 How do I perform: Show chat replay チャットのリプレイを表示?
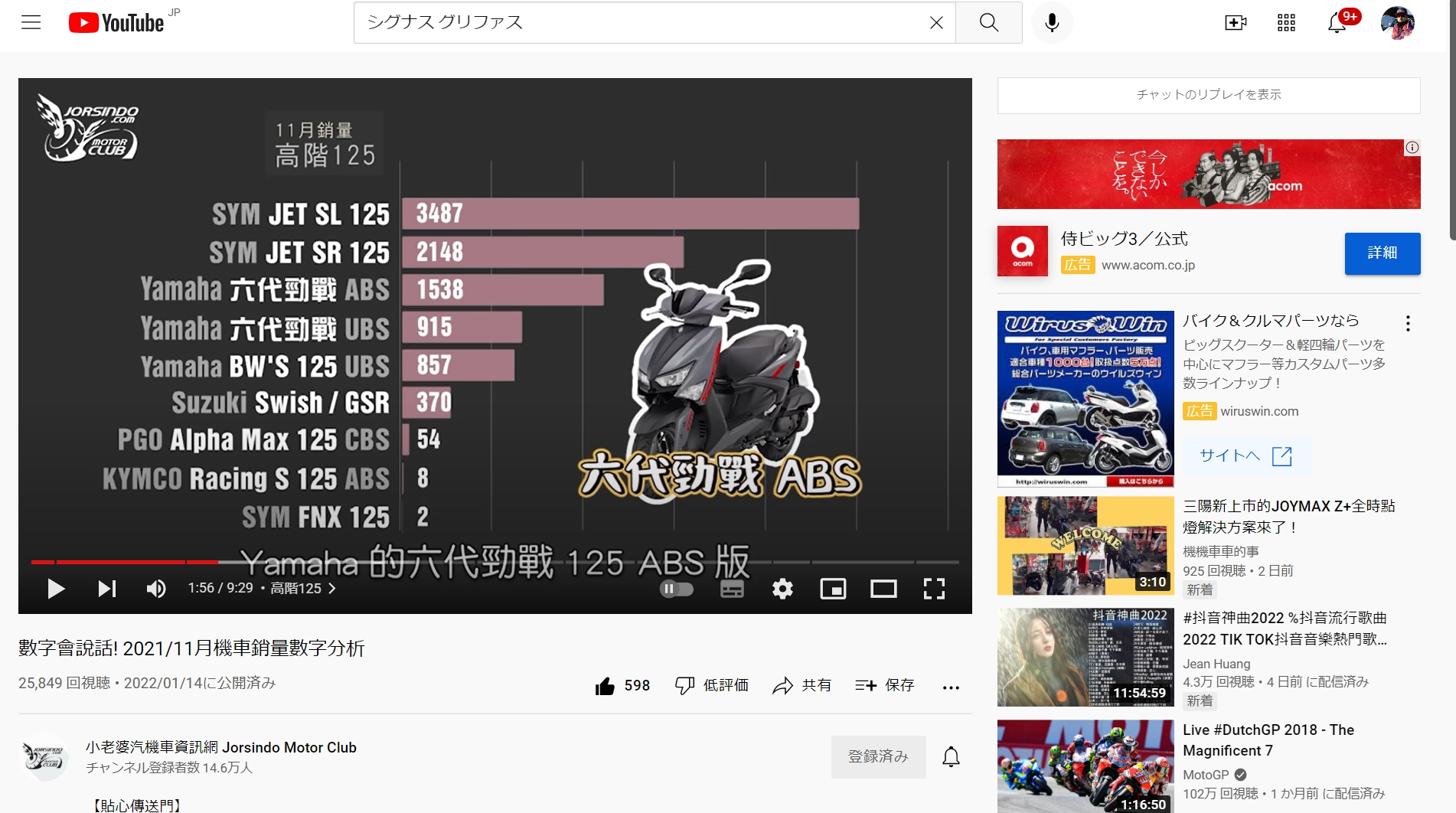pyautogui.click(x=1209, y=95)
